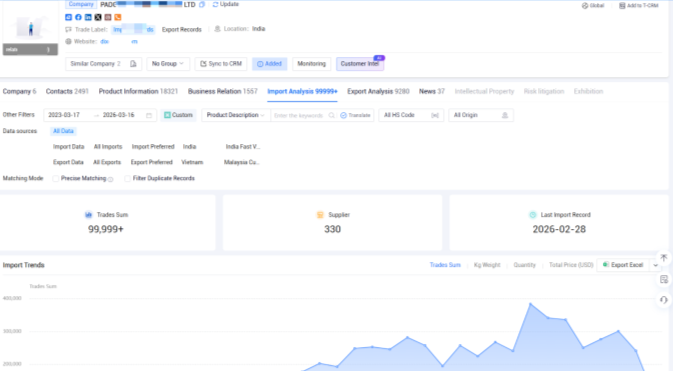Open the Export Analysis tab
Screen dimensions: 673x371
[378, 91]
